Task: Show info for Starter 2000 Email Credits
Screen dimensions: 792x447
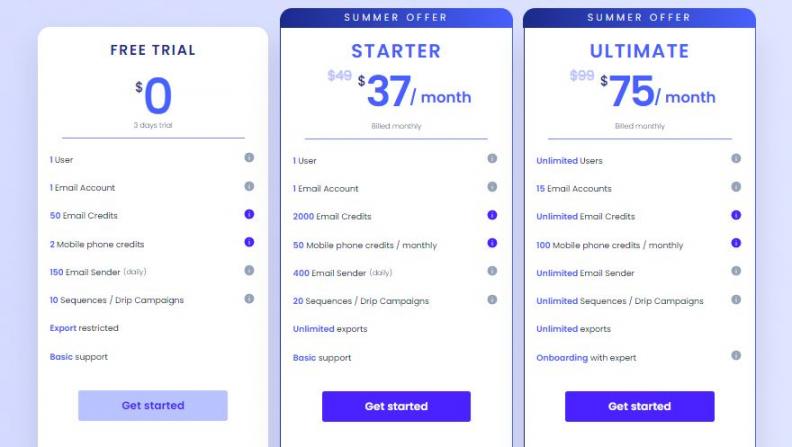Action: [492, 215]
